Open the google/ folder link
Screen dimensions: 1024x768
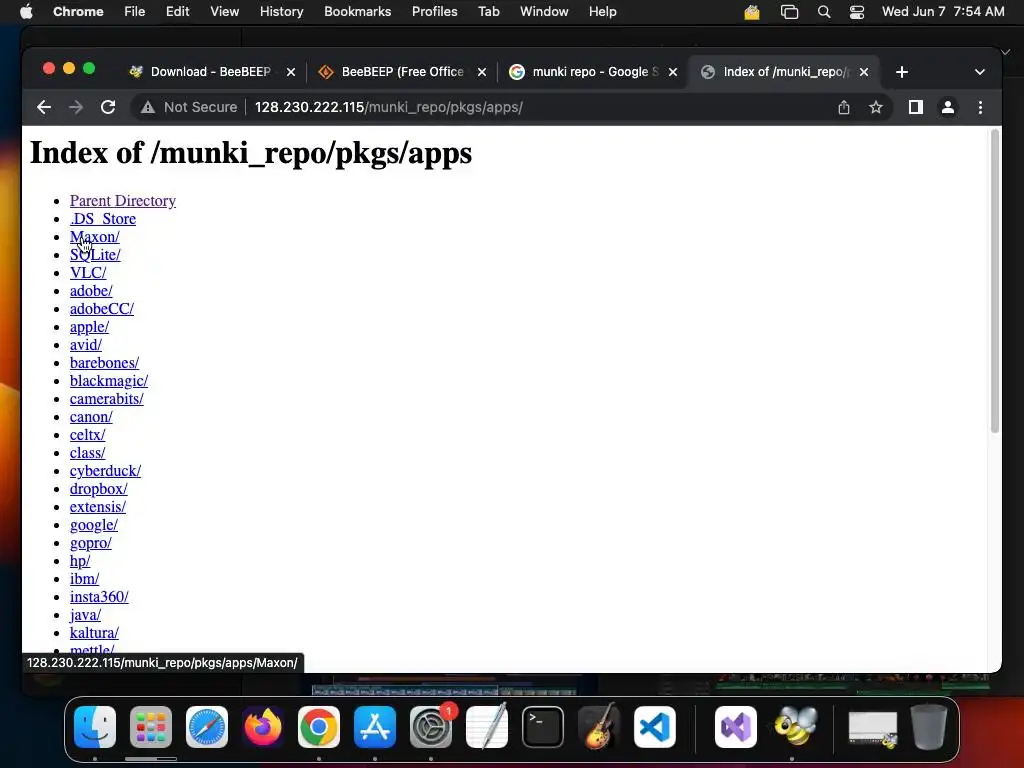[x=94, y=524]
